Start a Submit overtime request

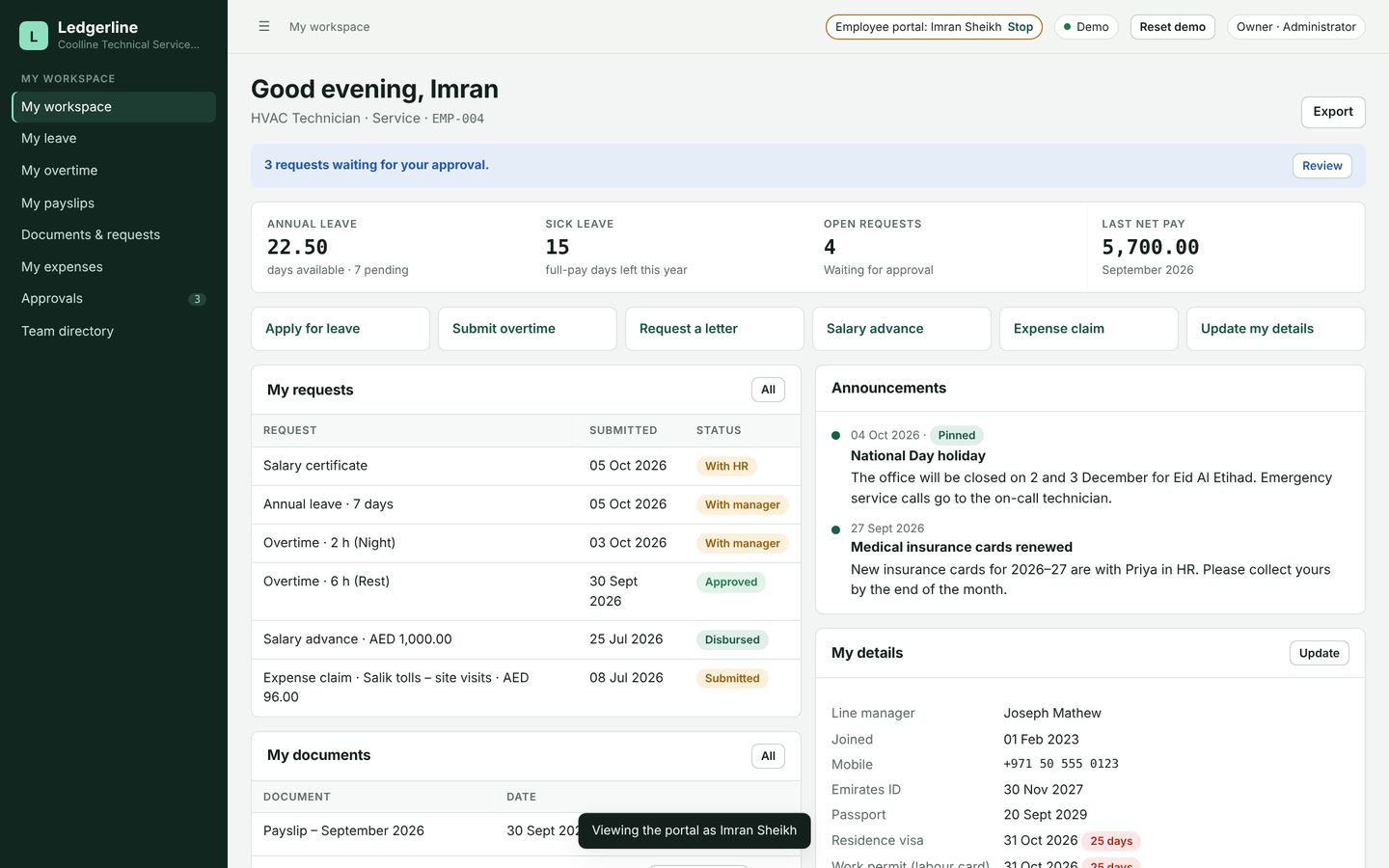point(528,329)
